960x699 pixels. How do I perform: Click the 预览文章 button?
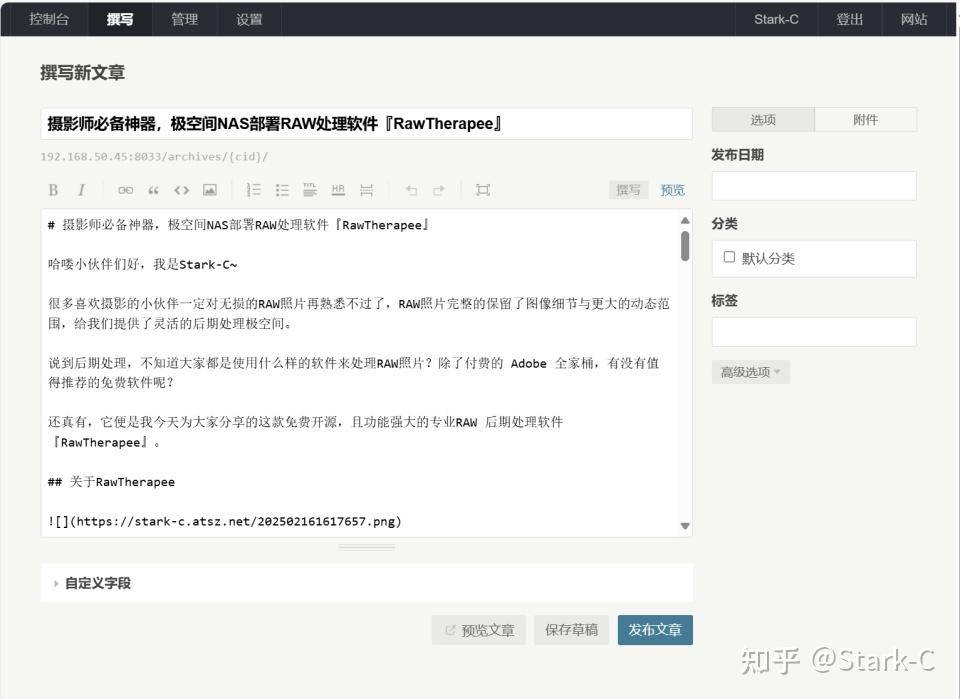click(x=479, y=630)
